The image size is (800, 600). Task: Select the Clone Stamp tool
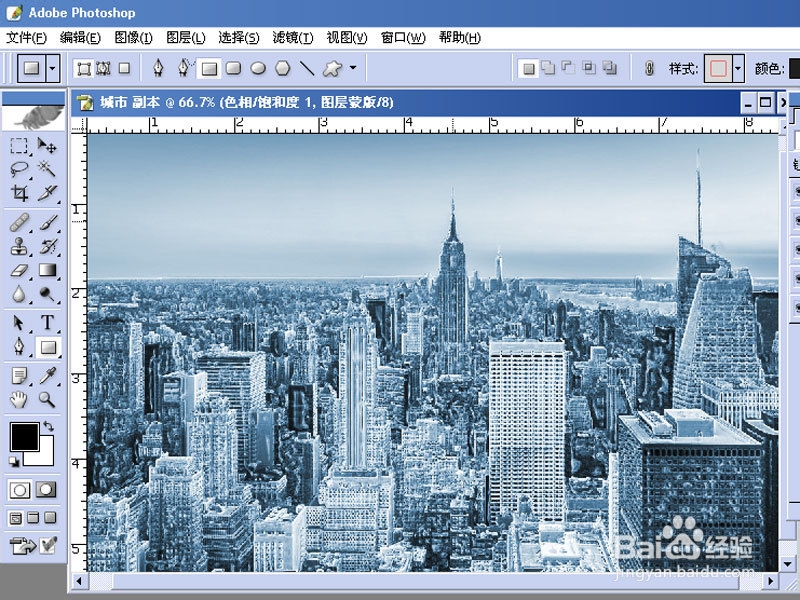pos(19,246)
